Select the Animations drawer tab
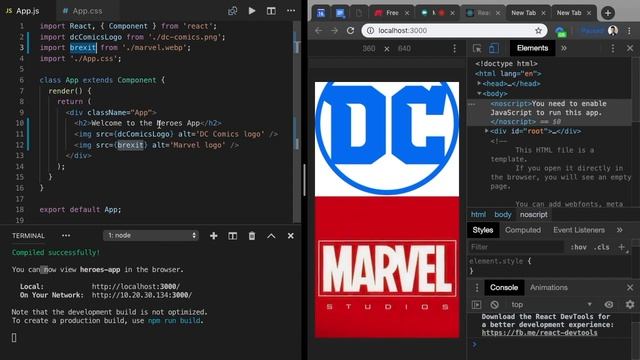Viewport: 640px width, 360px height. pyautogui.click(x=549, y=288)
